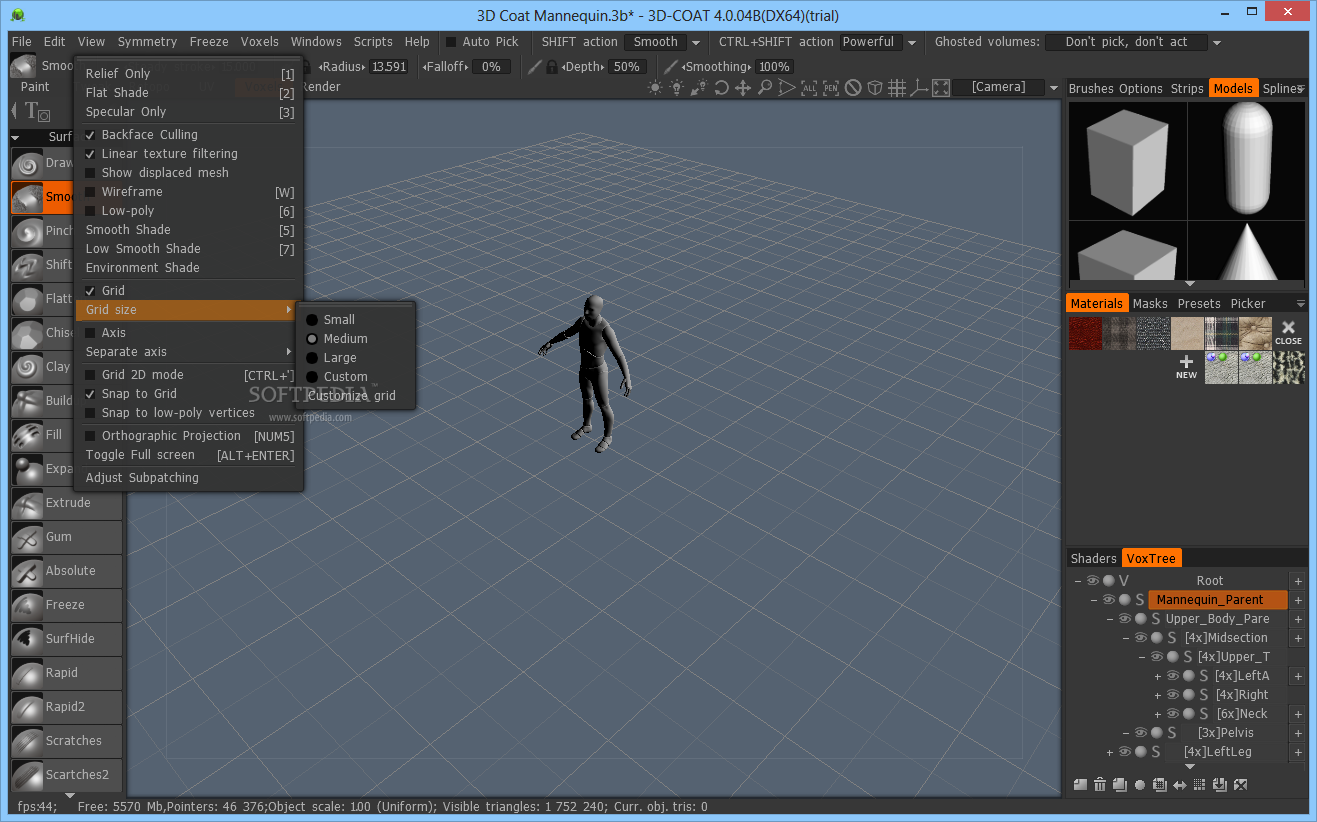Screen dimensions: 1317x822
Task: Toggle the grid icon in viewport toolbar
Action: click(897, 88)
